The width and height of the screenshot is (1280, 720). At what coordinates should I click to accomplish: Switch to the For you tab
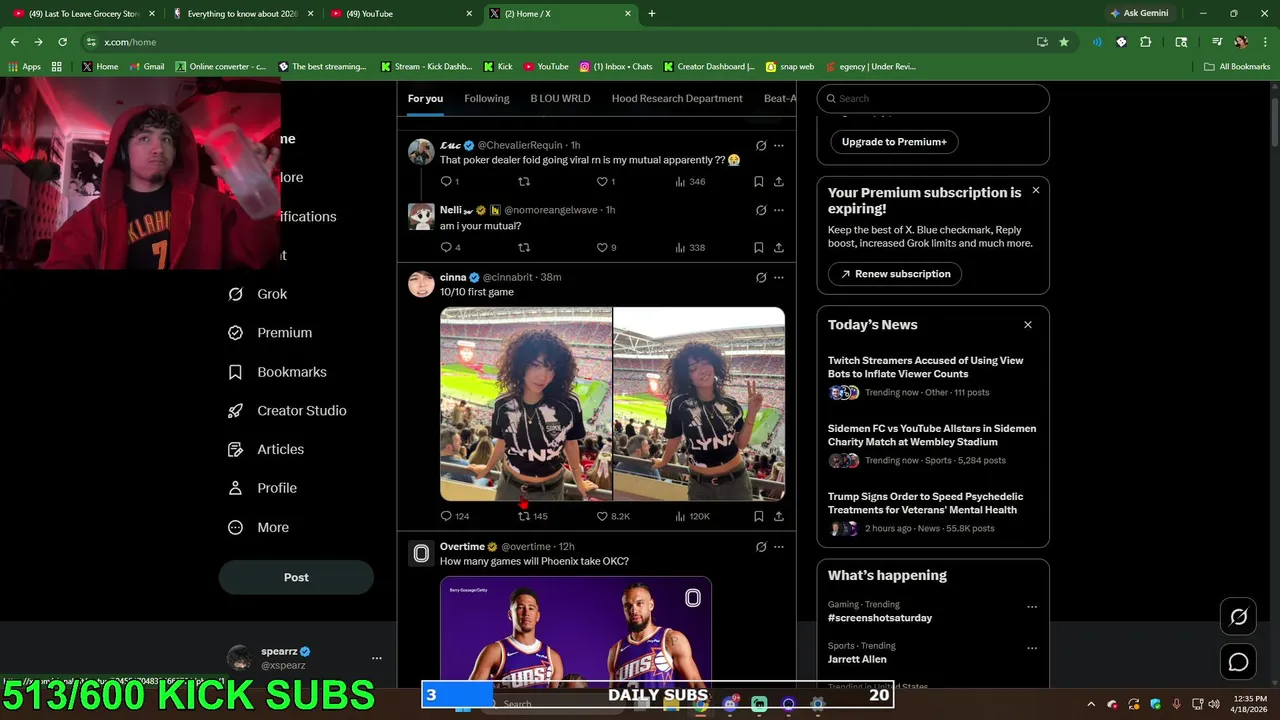425,98
